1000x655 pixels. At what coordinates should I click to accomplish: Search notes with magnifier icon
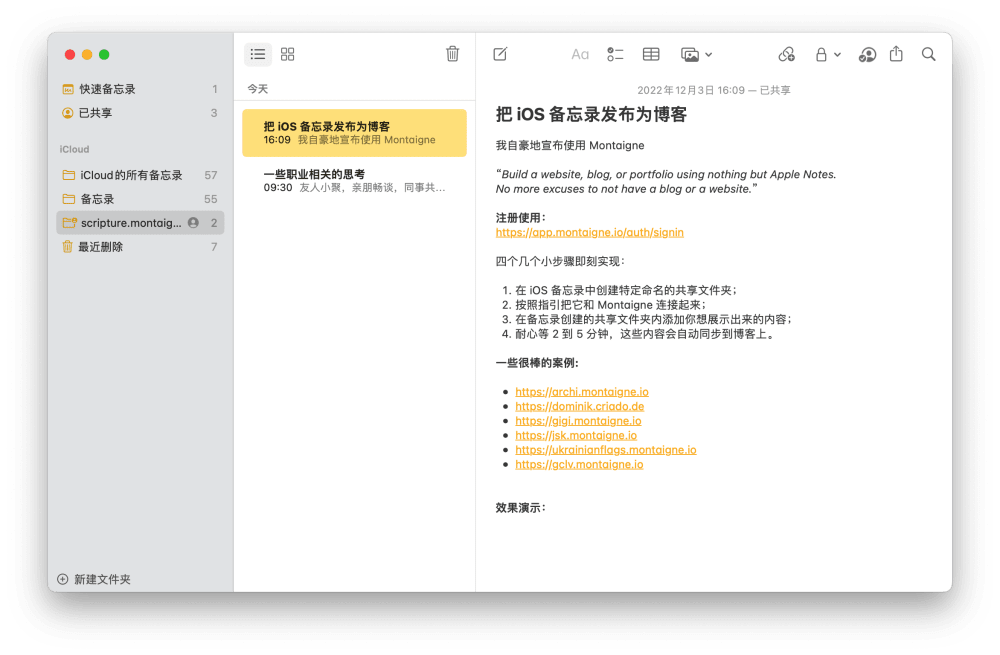point(929,54)
